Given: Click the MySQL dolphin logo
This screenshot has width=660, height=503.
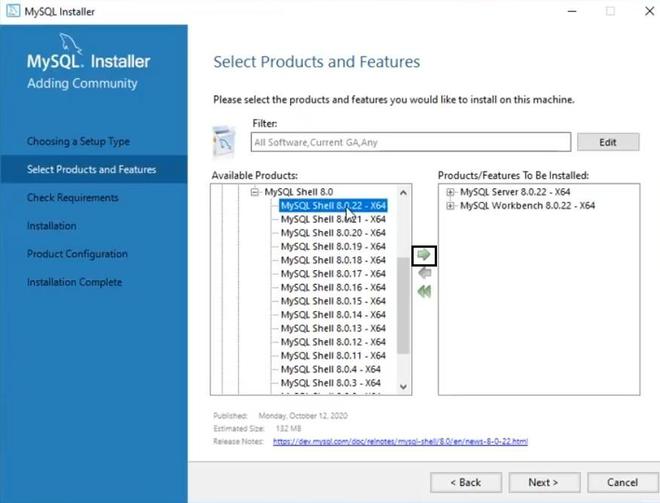Looking at the screenshot, I should [69, 44].
